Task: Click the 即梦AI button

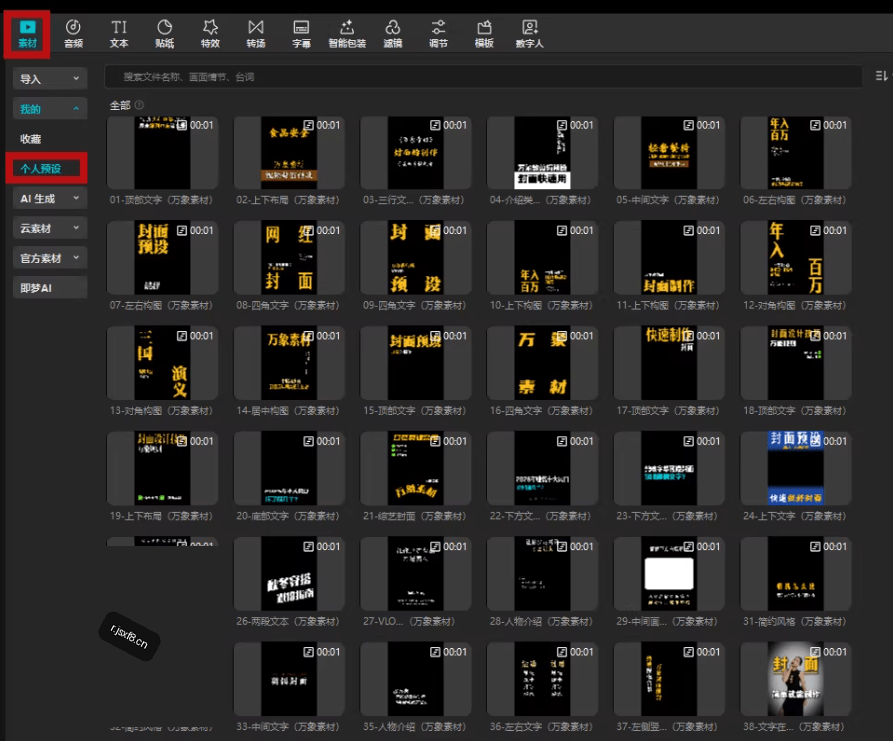Action: [50, 288]
